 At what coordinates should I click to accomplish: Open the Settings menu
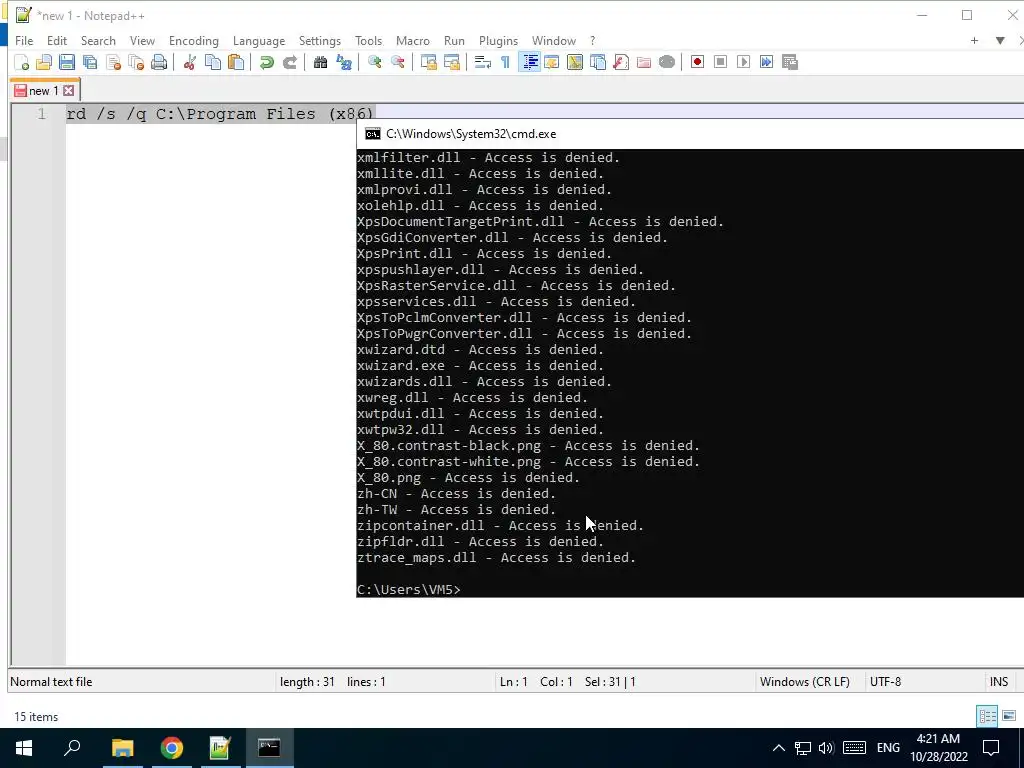tap(319, 40)
